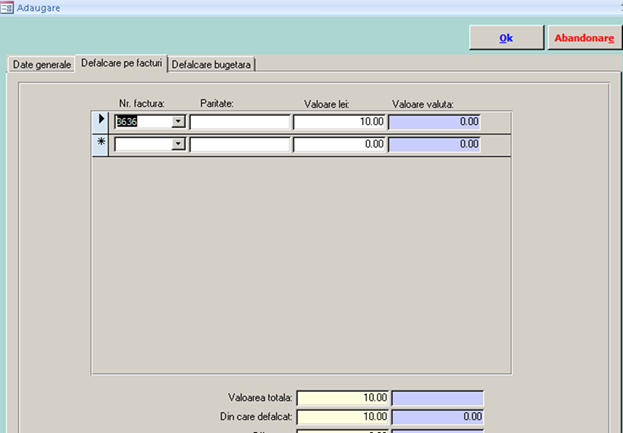Click the Adaugare form icon in title bar
This screenshot has height=433, width=623.
7,7
